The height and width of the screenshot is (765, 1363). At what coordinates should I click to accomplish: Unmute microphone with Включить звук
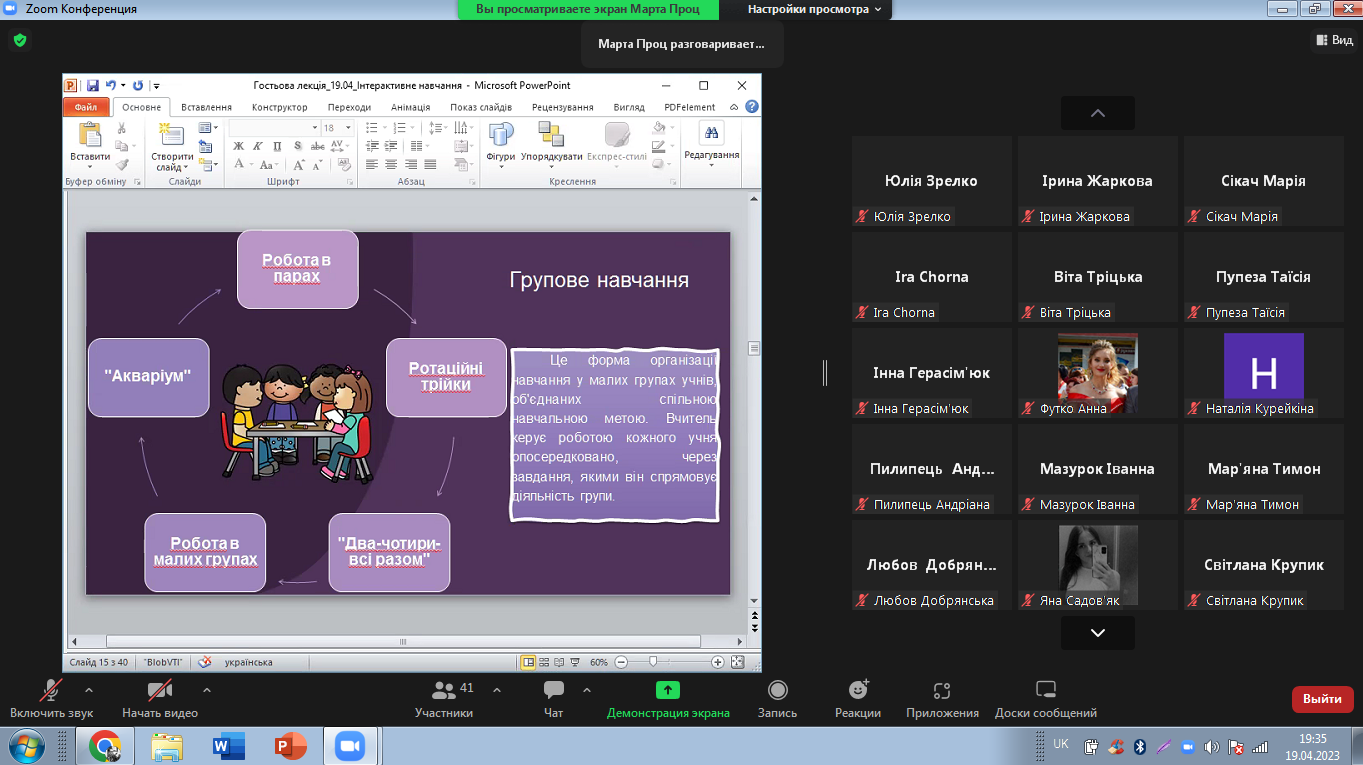coord(51,690)
